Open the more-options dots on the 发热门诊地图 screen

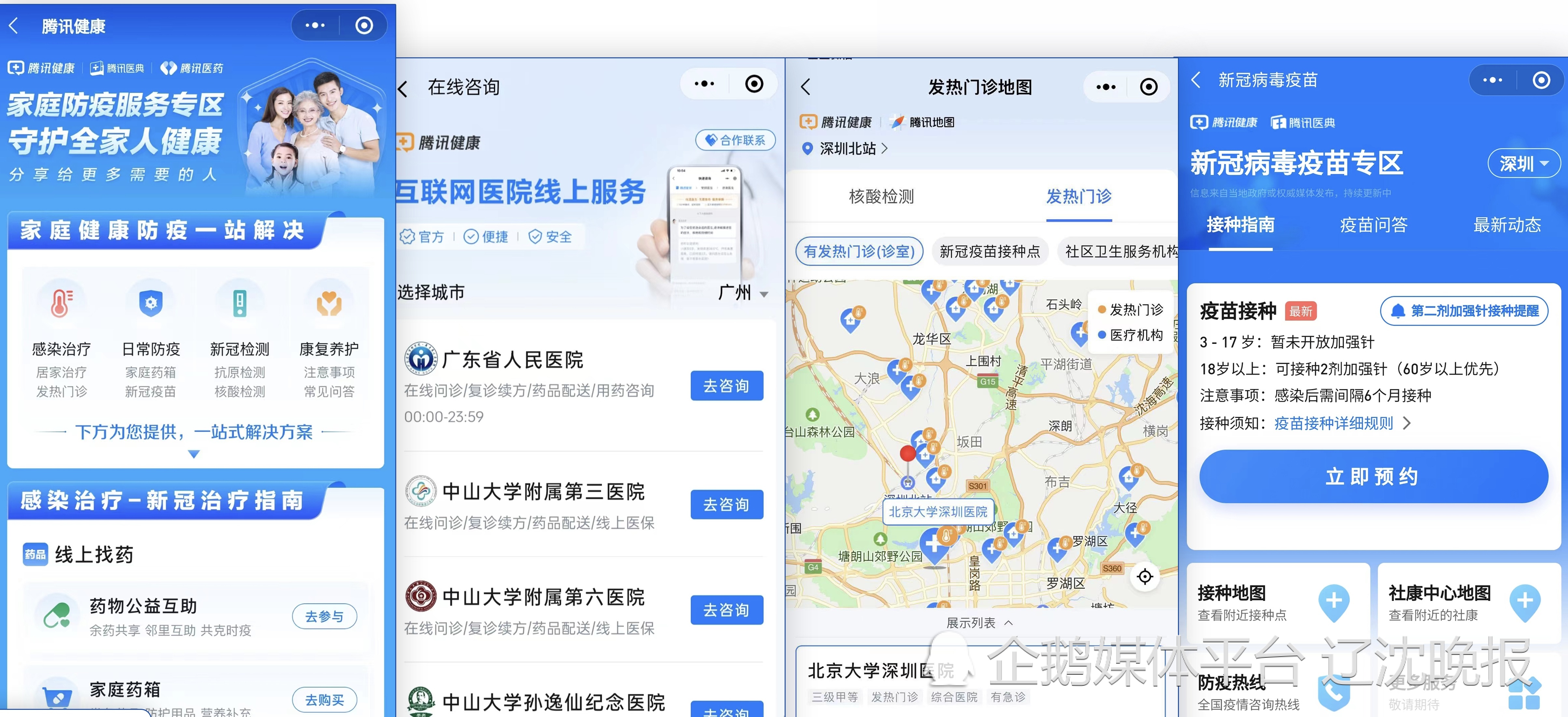[1106, 87]
